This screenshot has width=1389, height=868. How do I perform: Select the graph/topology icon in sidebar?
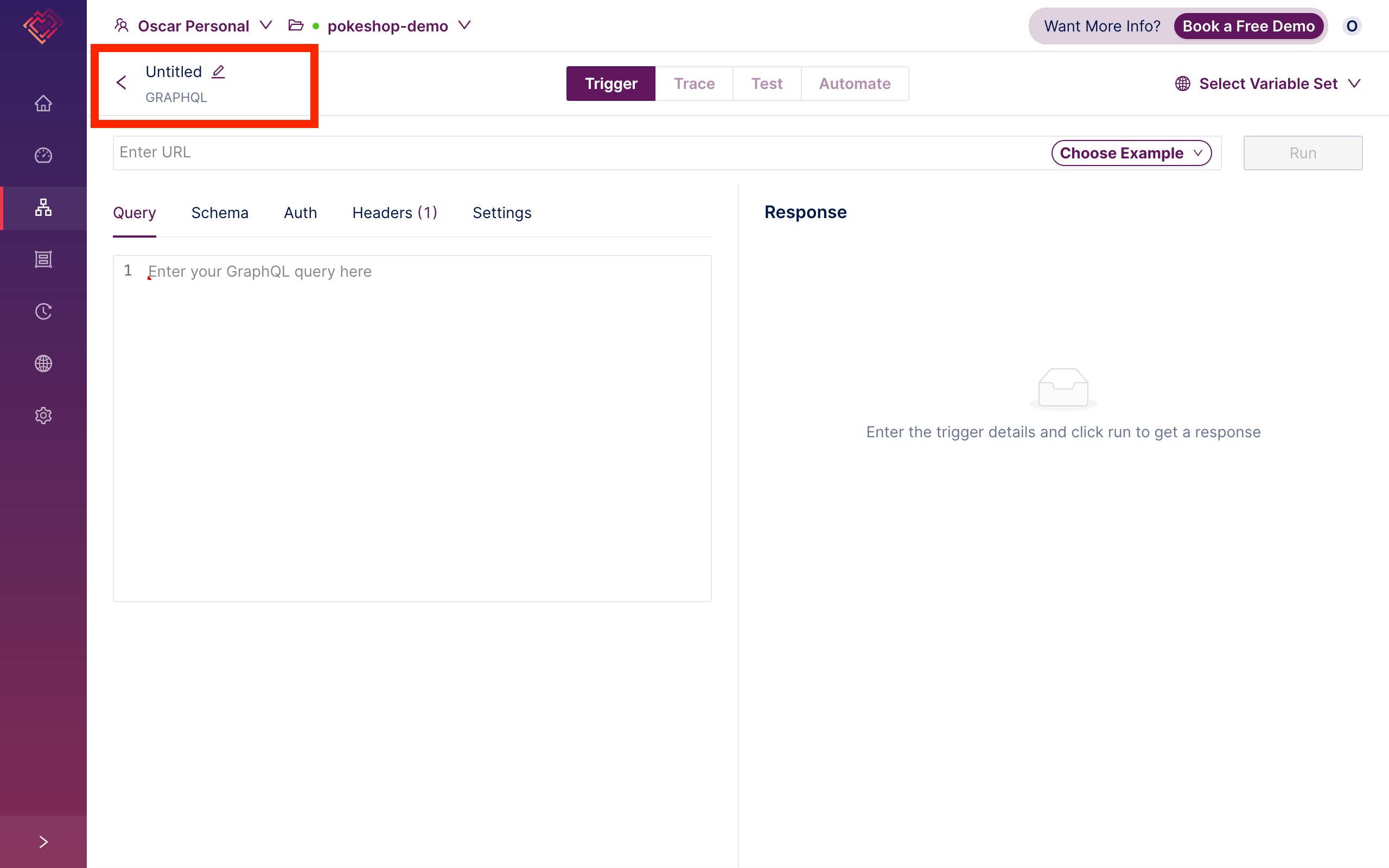[43, 207]
